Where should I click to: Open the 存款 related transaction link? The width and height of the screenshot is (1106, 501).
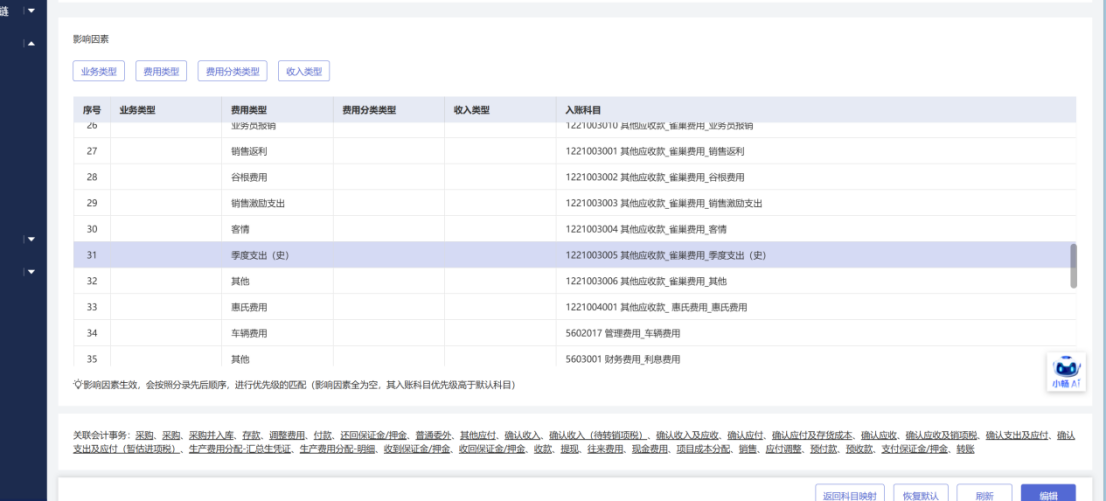point(251,435)
